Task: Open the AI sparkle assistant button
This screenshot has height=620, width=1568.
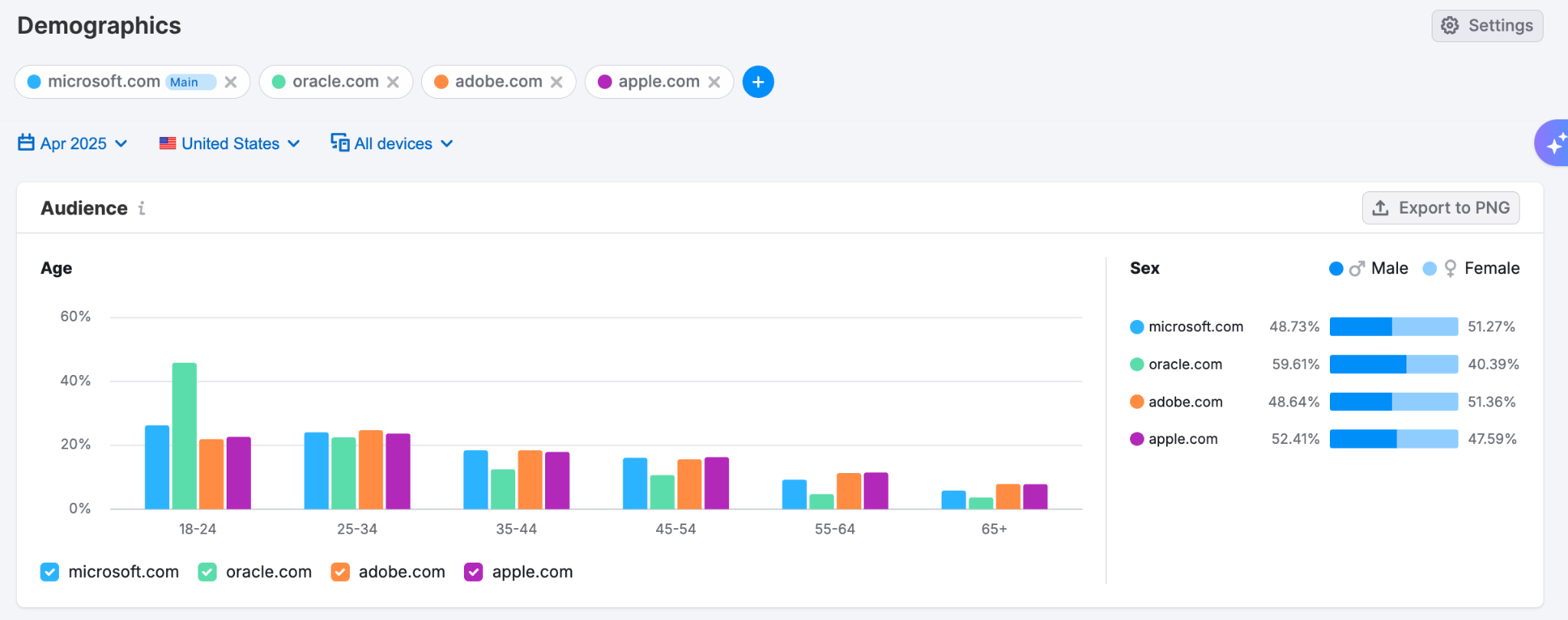Action: [1553, 143]
